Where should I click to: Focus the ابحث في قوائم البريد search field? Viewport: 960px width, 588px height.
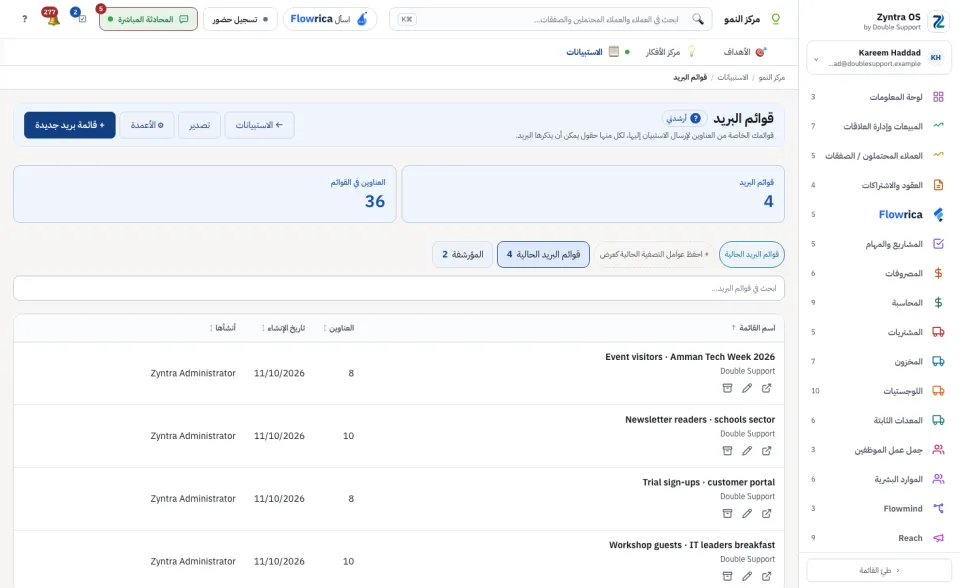point(399,288)
